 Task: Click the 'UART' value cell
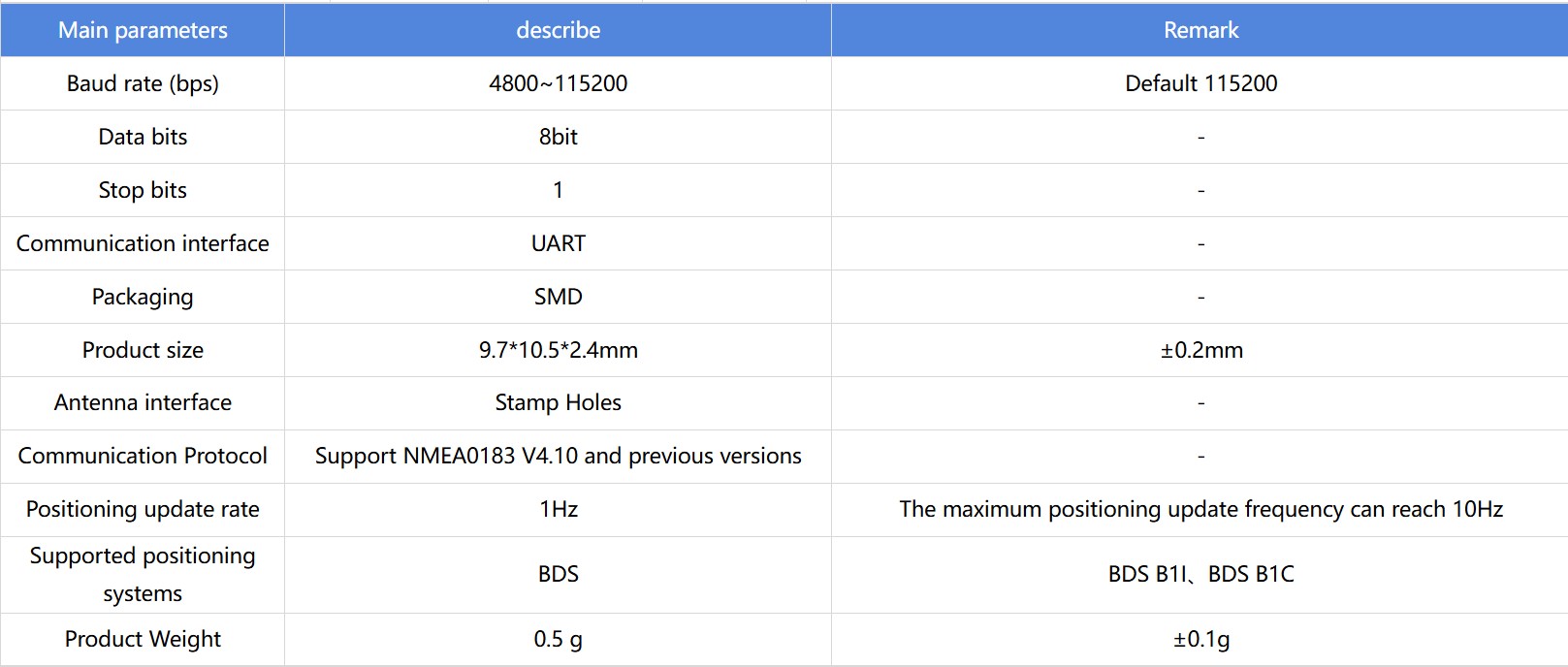[558, 243]
